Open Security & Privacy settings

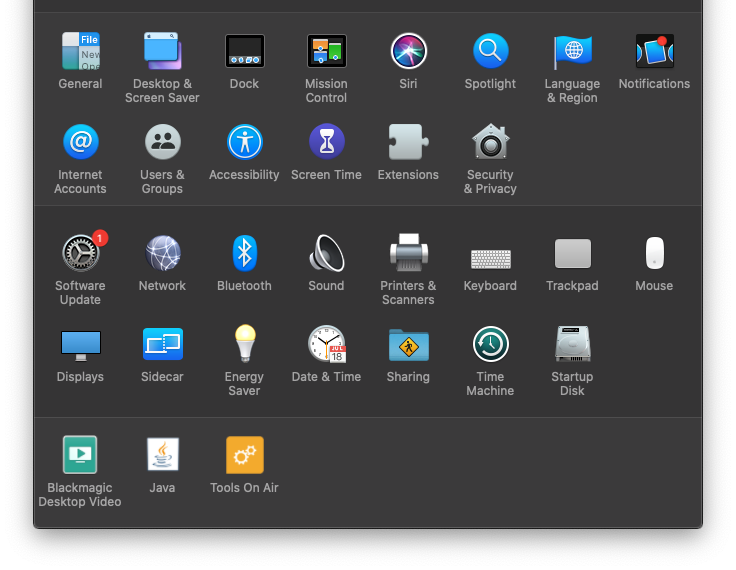[491, 142]
